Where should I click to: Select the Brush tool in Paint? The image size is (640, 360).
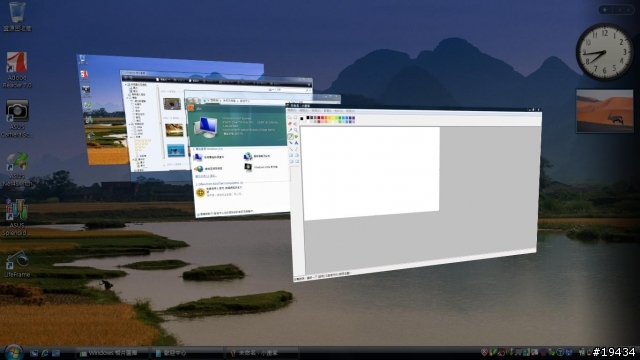296,137
